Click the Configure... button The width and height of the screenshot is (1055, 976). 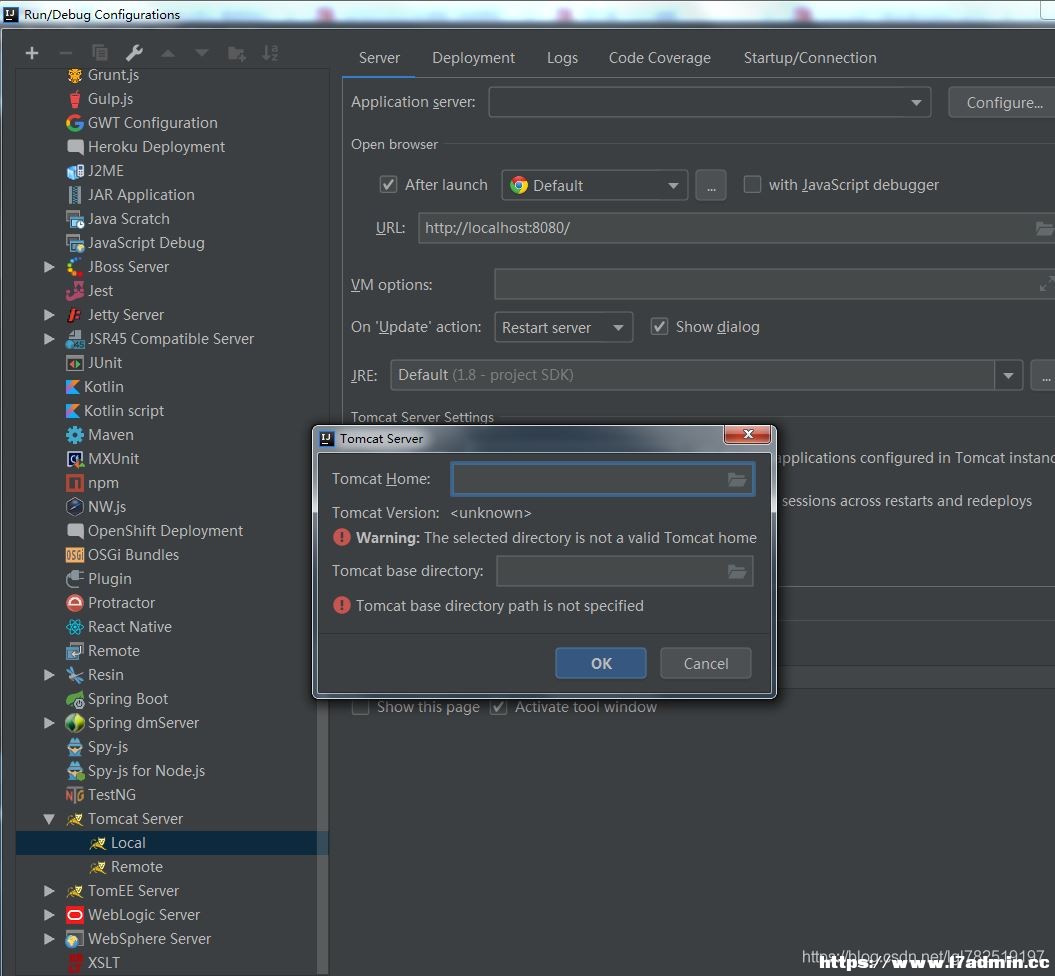[1003, 102]
